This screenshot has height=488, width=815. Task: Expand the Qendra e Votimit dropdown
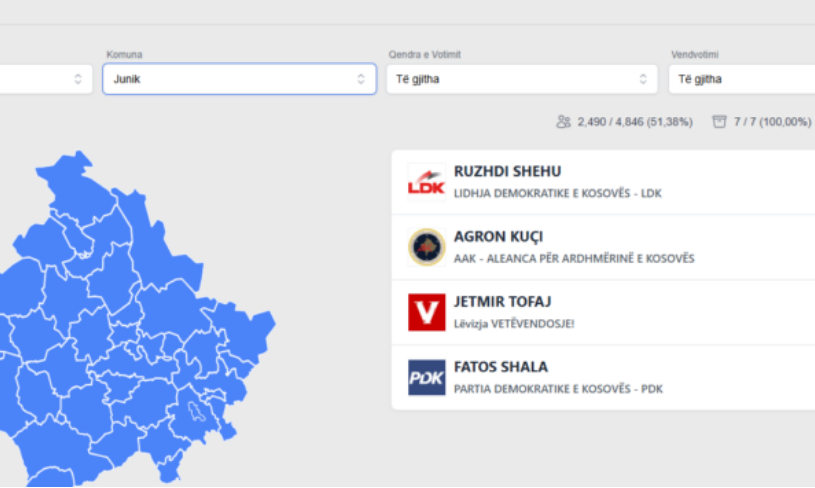click(x=512, y=79)
